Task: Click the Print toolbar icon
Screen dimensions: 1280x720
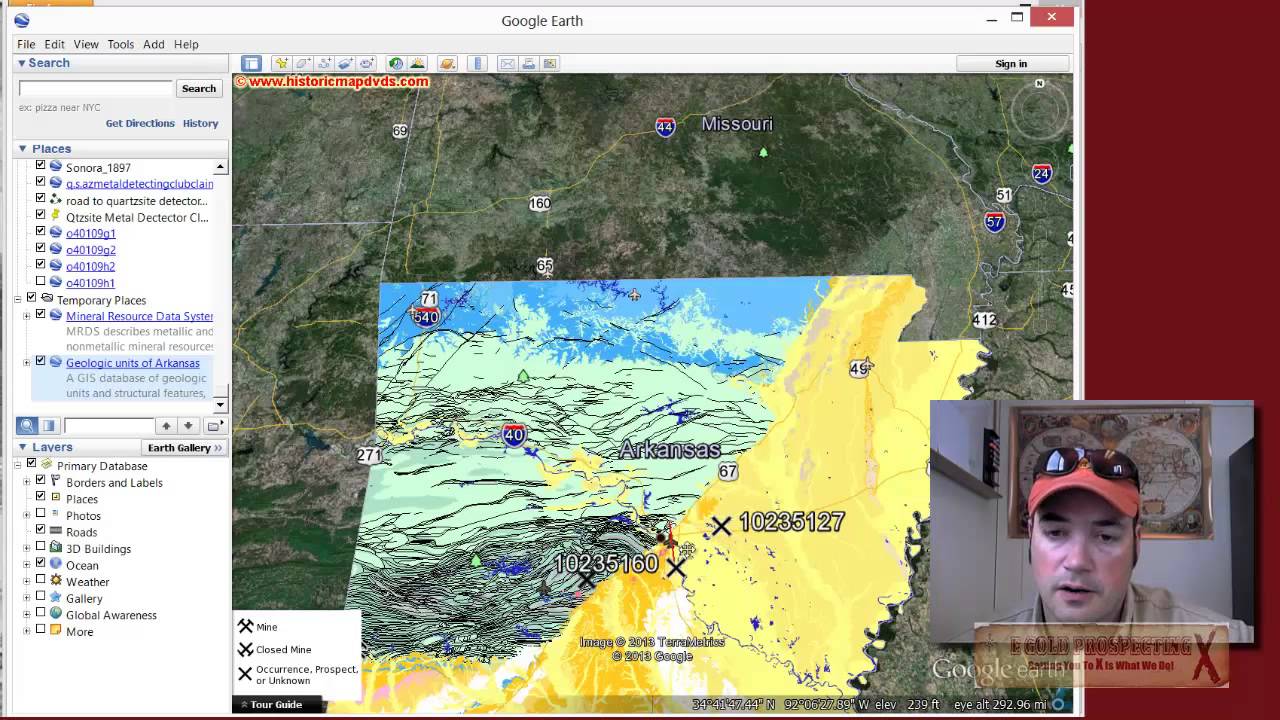Action: tap(528, 63)
